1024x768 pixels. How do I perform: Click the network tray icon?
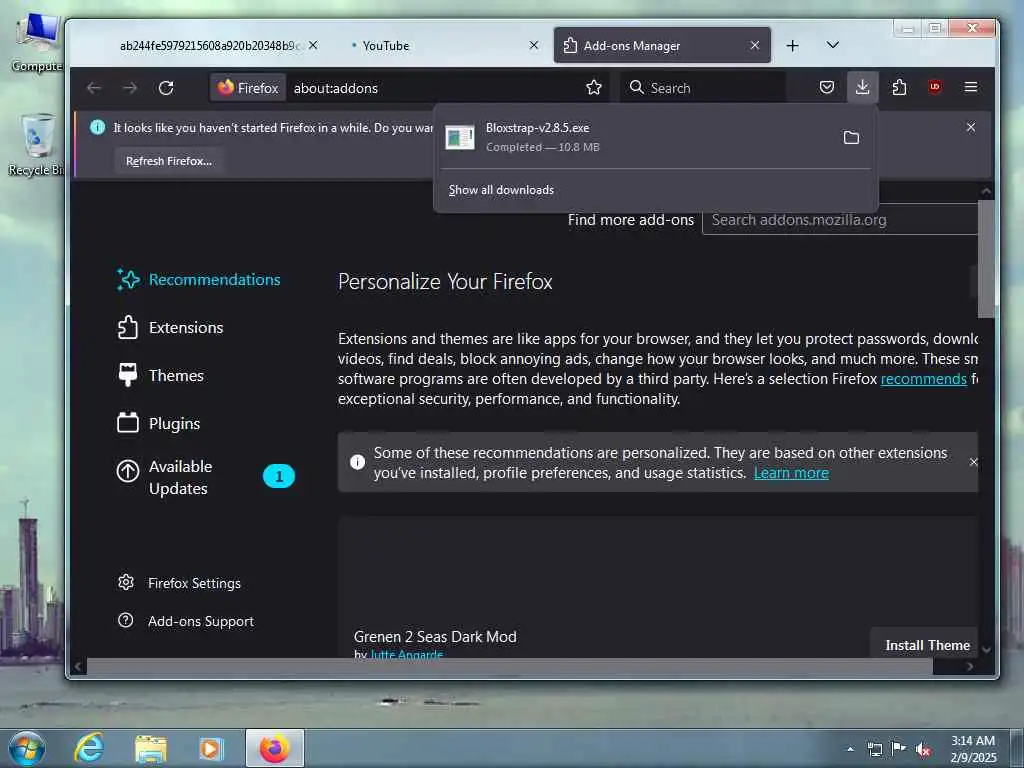pyautogui.click(x=874, y=749)
